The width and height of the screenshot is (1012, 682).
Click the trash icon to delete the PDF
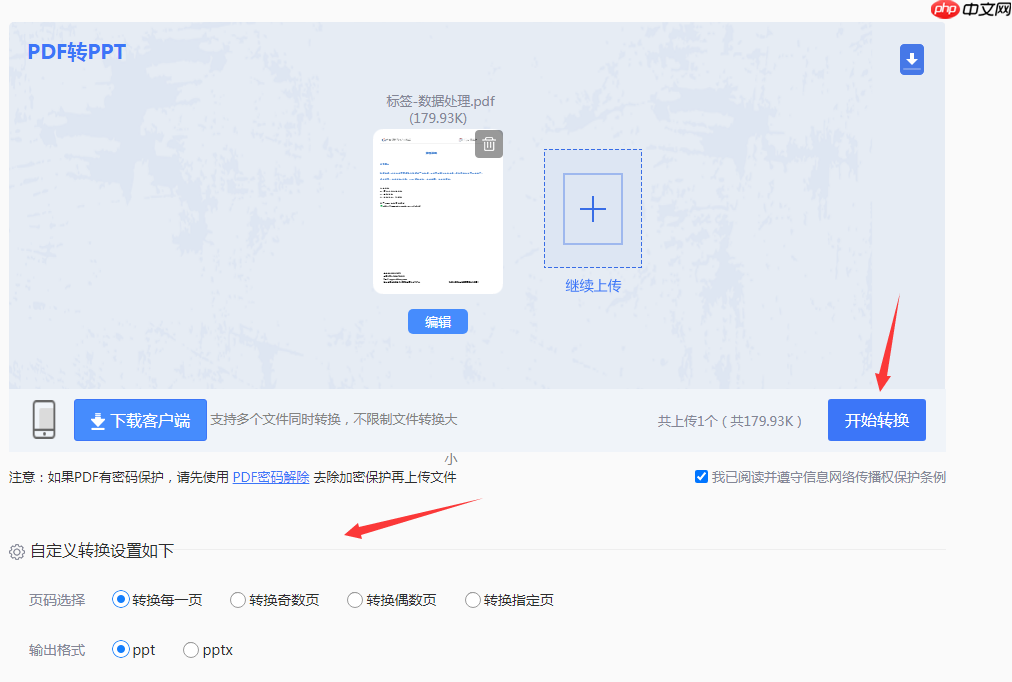point(488,143)
